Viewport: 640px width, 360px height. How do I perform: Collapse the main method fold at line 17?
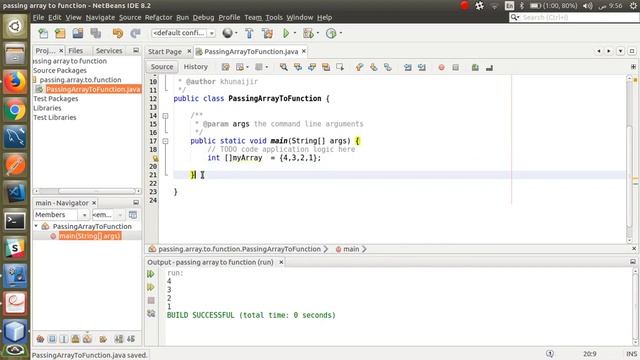click(165, 141)
